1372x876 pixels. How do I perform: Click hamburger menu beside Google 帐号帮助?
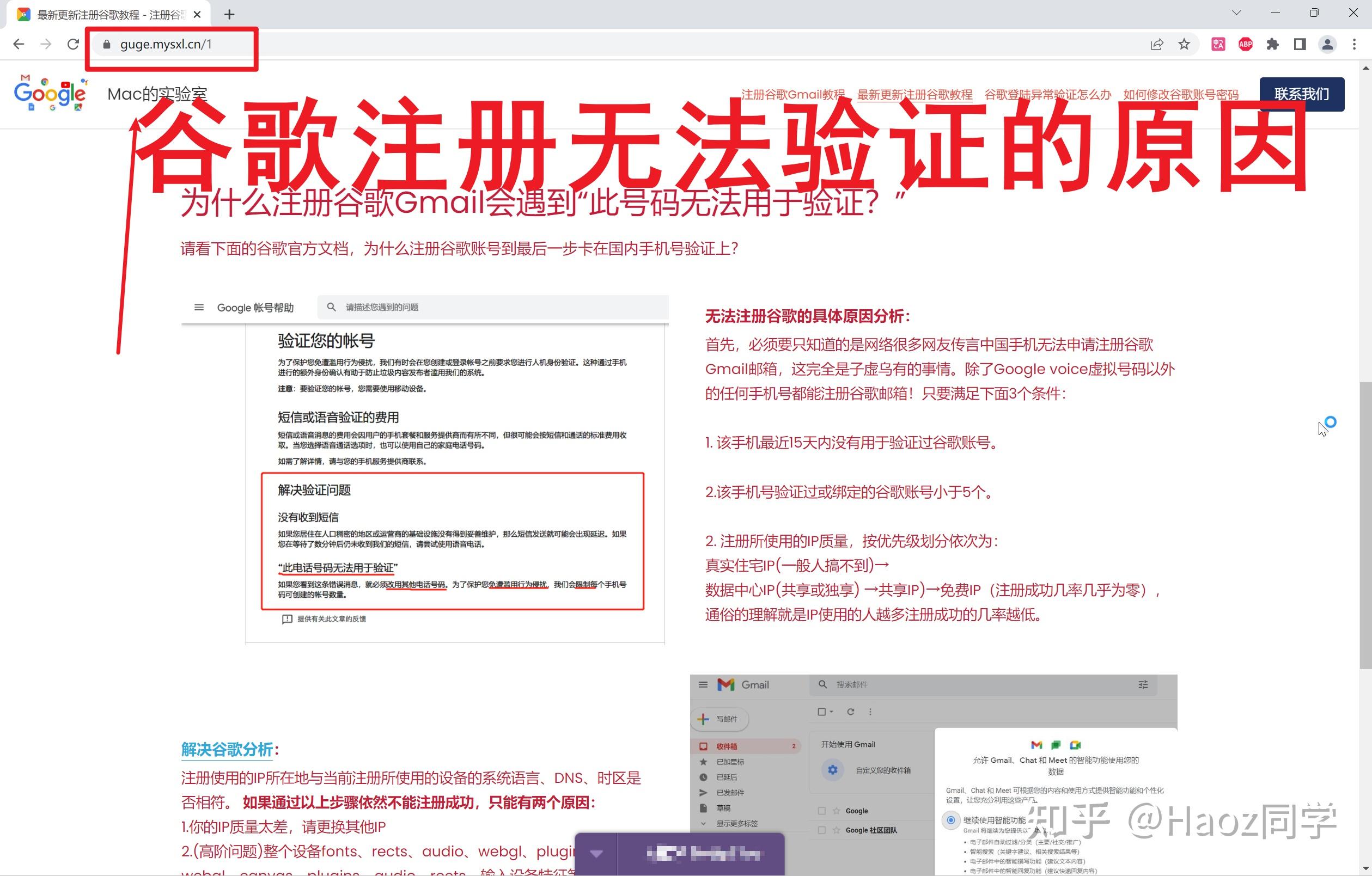point(199,308)
